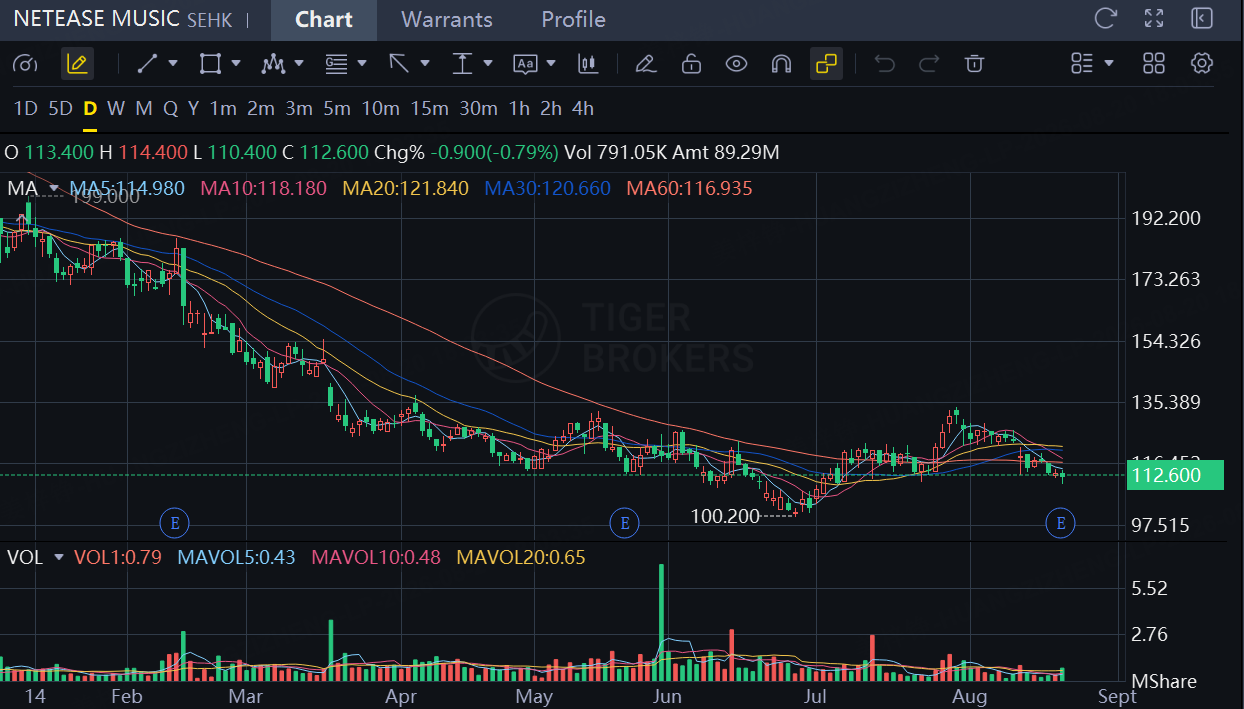This screenshot has width=1244, height=709.
Task: Enter fullscreen chart view
Action: (1154, 18)
